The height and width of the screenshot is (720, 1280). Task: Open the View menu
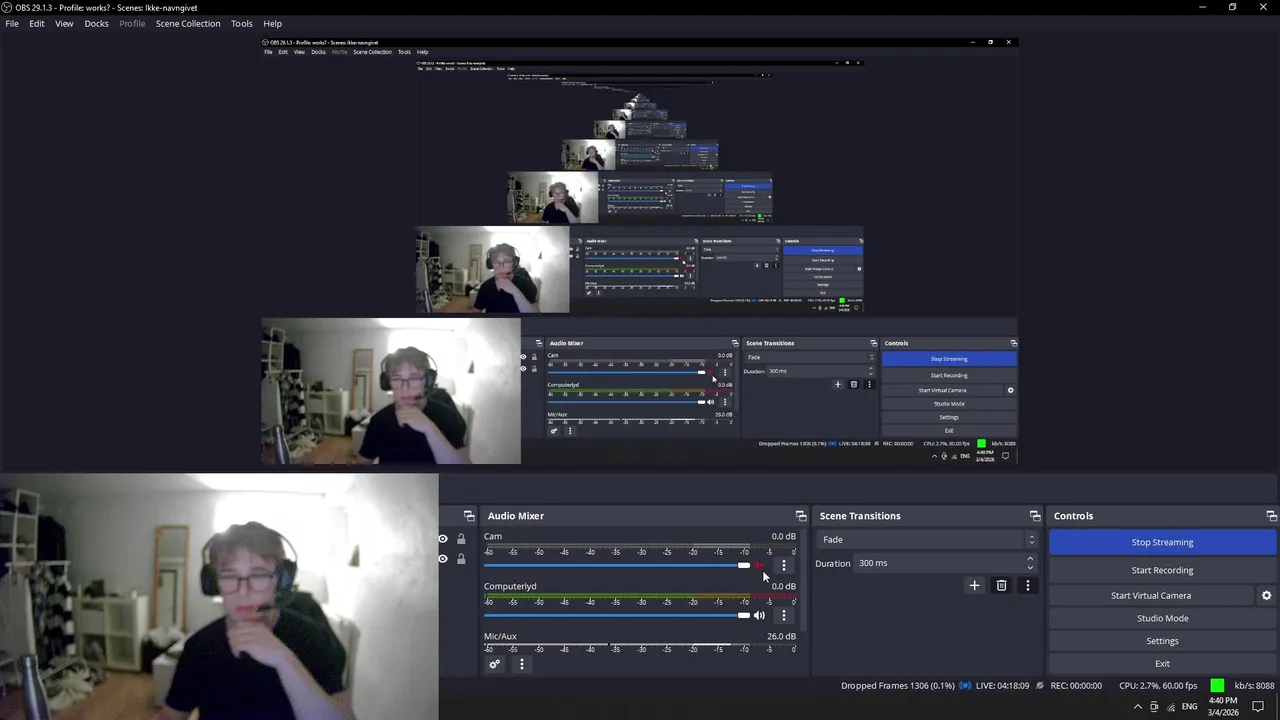click(64, 23)
